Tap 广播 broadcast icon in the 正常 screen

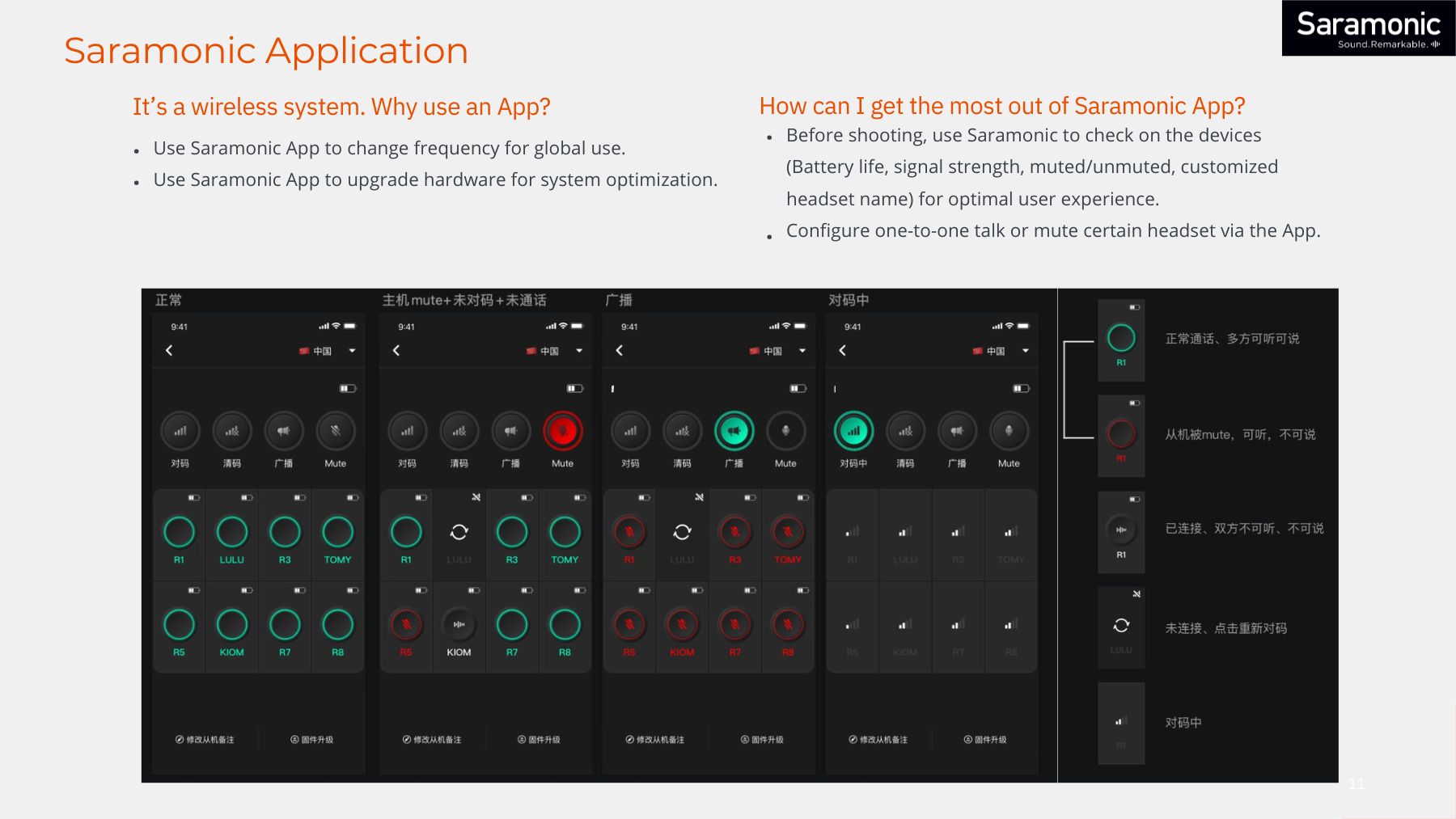[x=283, y=431]
